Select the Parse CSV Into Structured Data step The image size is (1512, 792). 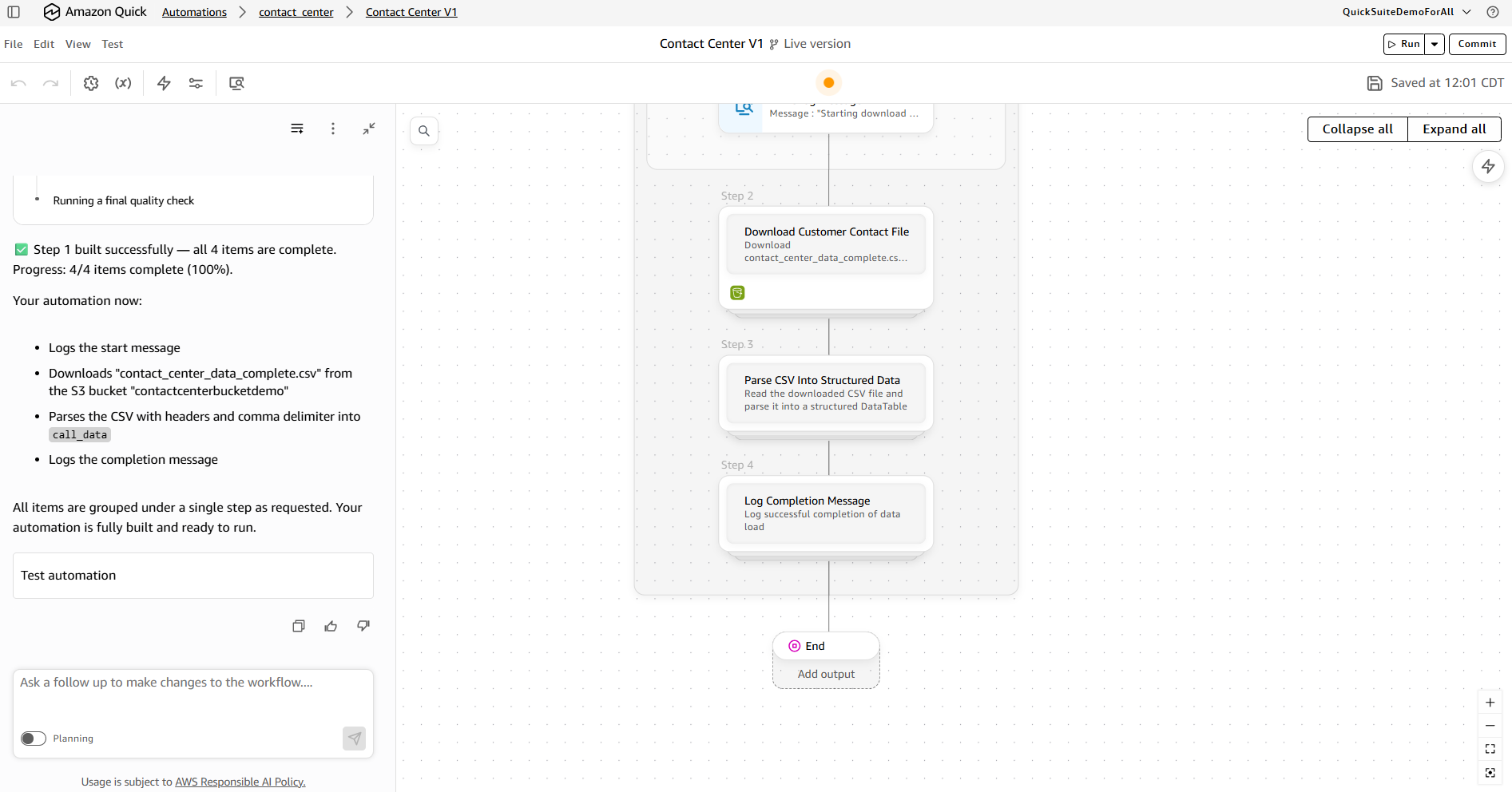pos(826,393)
